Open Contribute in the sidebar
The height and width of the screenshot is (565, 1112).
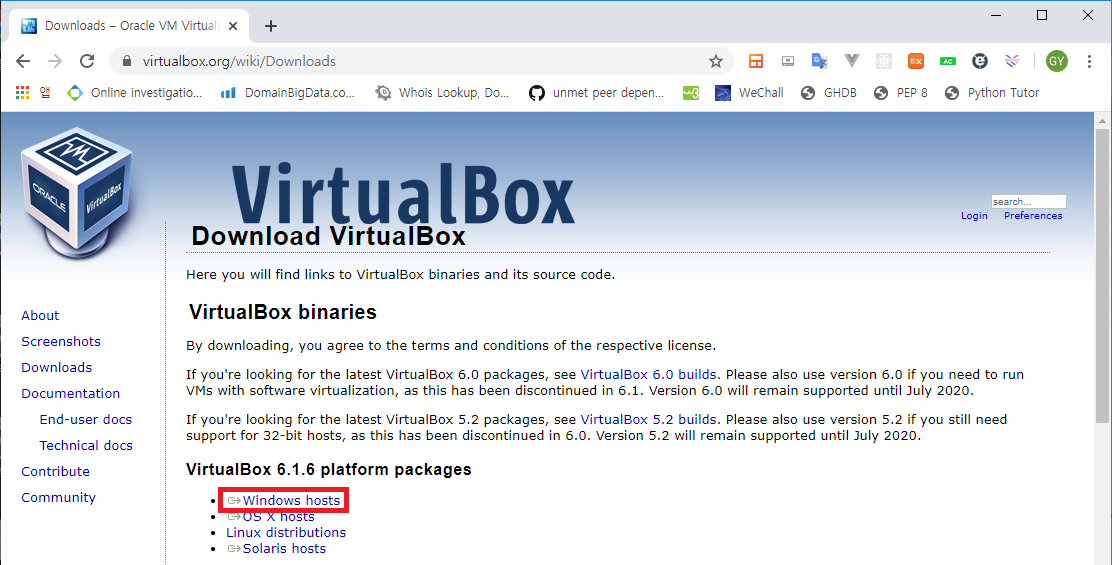pos(55,471)
